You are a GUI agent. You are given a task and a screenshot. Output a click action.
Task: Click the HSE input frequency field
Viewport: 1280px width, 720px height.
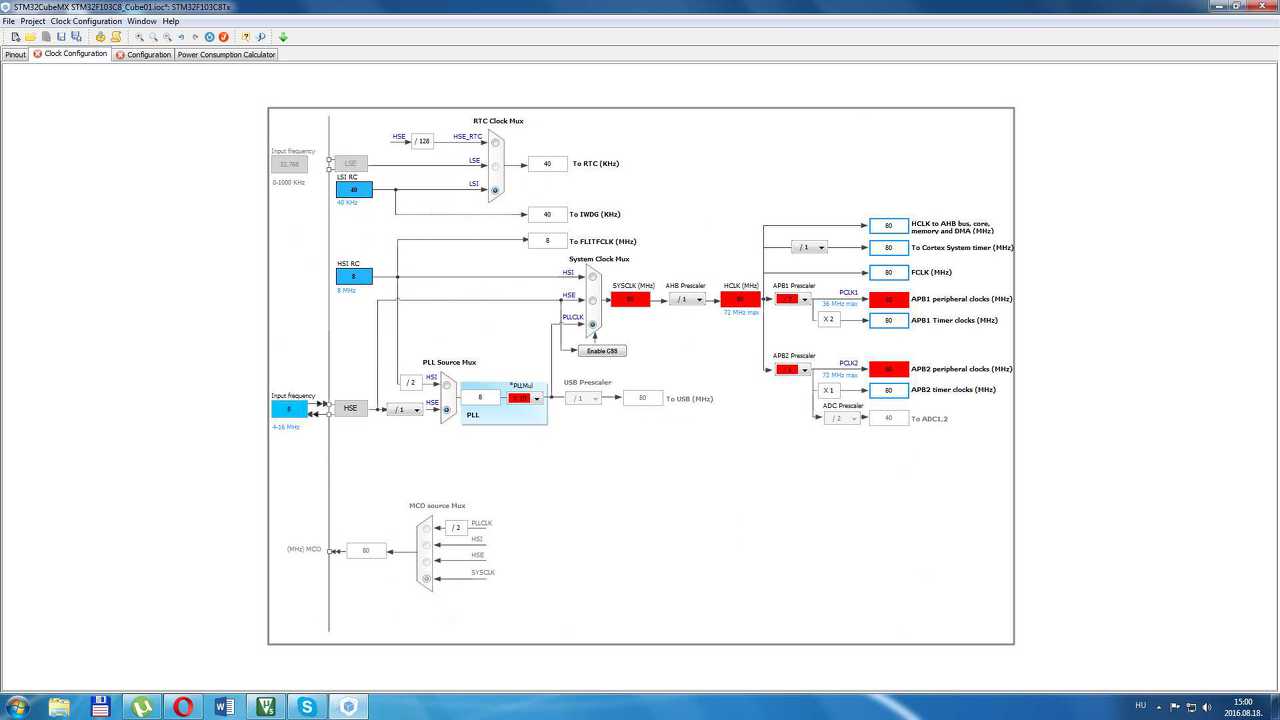(289, 408)
